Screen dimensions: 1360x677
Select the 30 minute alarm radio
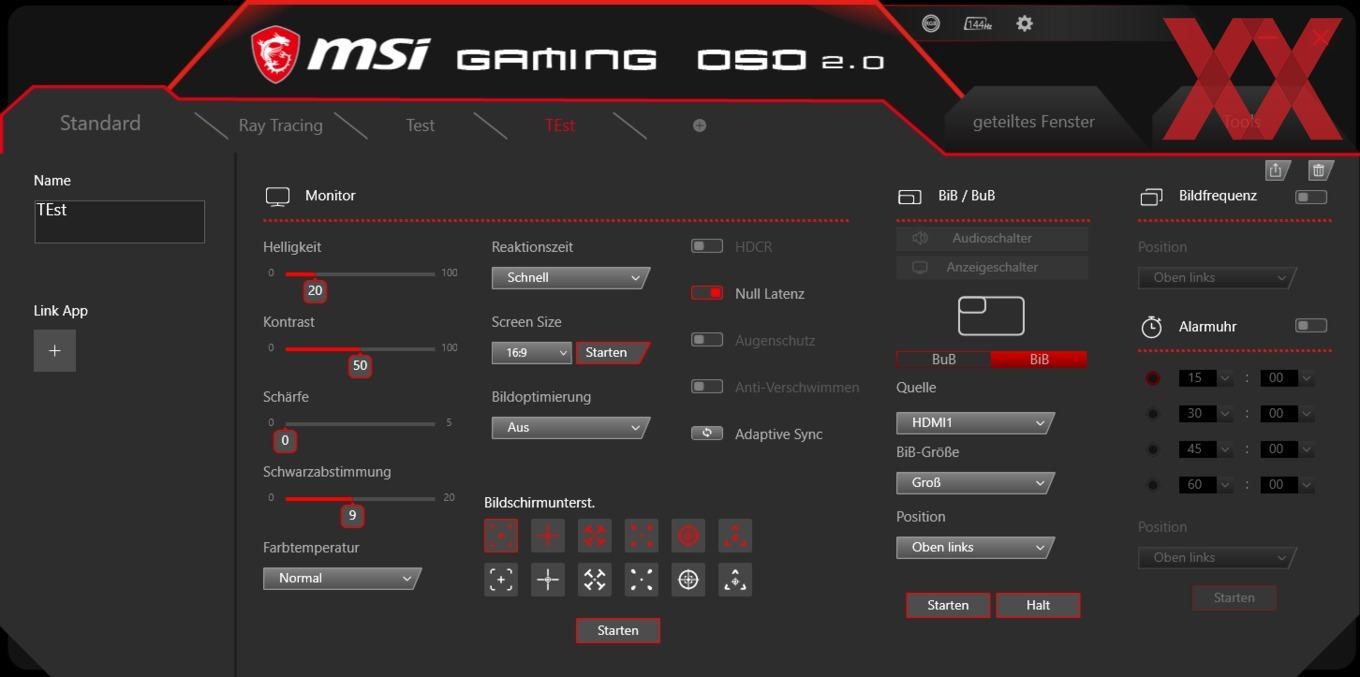(x=1153, y=414)
